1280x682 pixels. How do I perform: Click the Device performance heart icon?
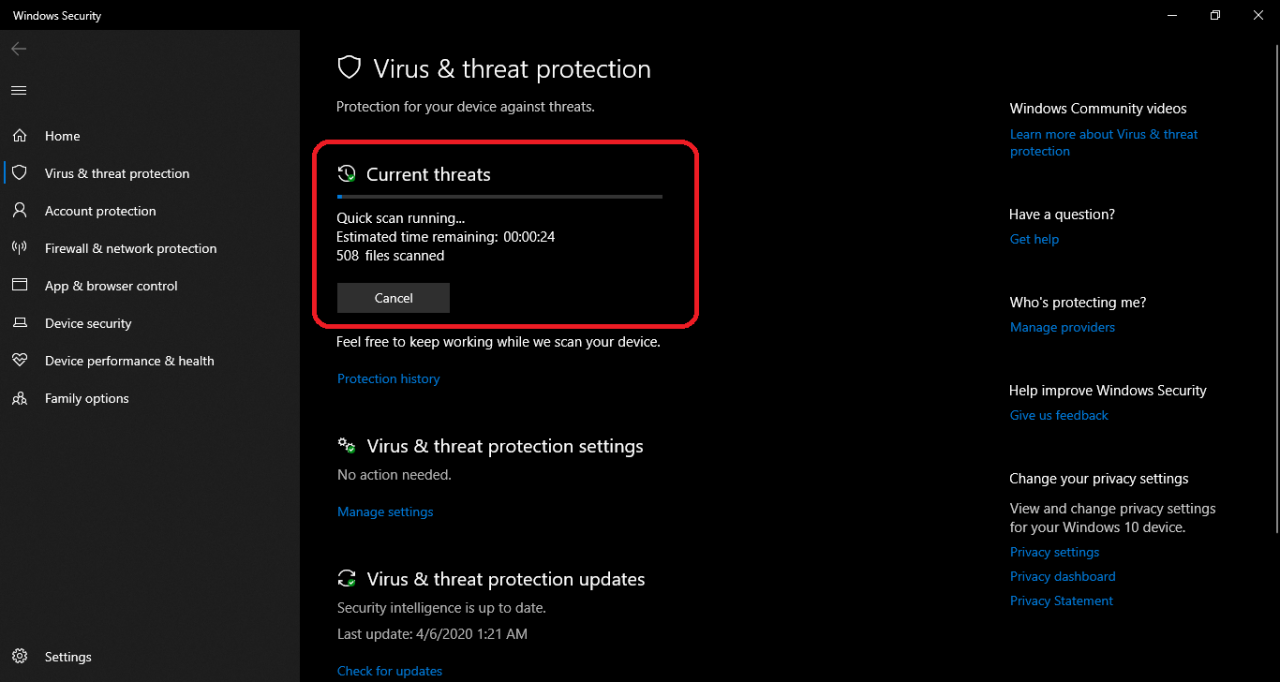19,360
